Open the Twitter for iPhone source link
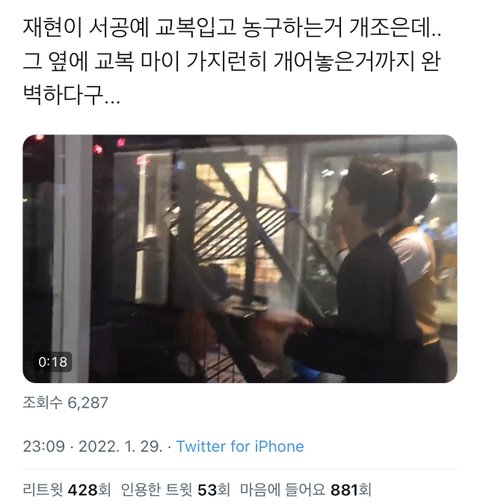The width and height of the screenshot is (480, 504). pyautogui.click(x=240, y=446)
